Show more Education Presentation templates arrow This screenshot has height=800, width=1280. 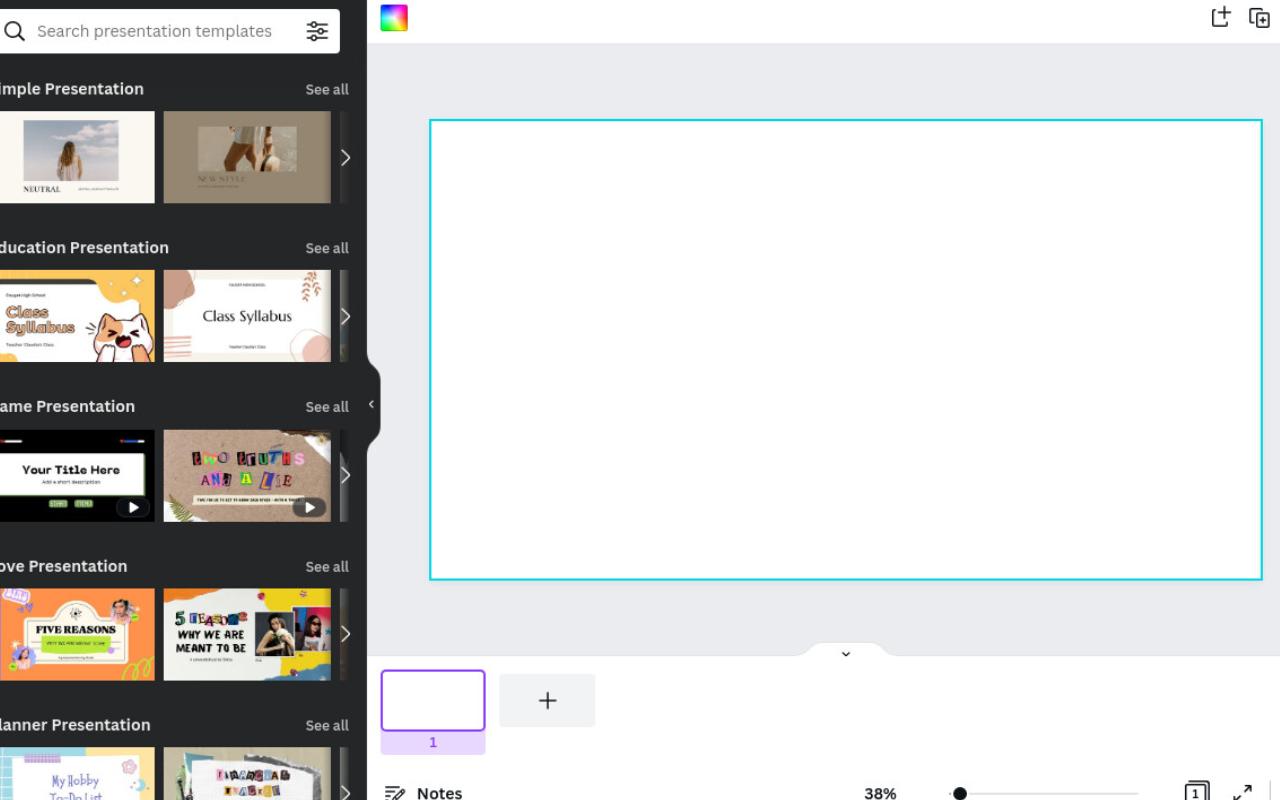[345, 316]
